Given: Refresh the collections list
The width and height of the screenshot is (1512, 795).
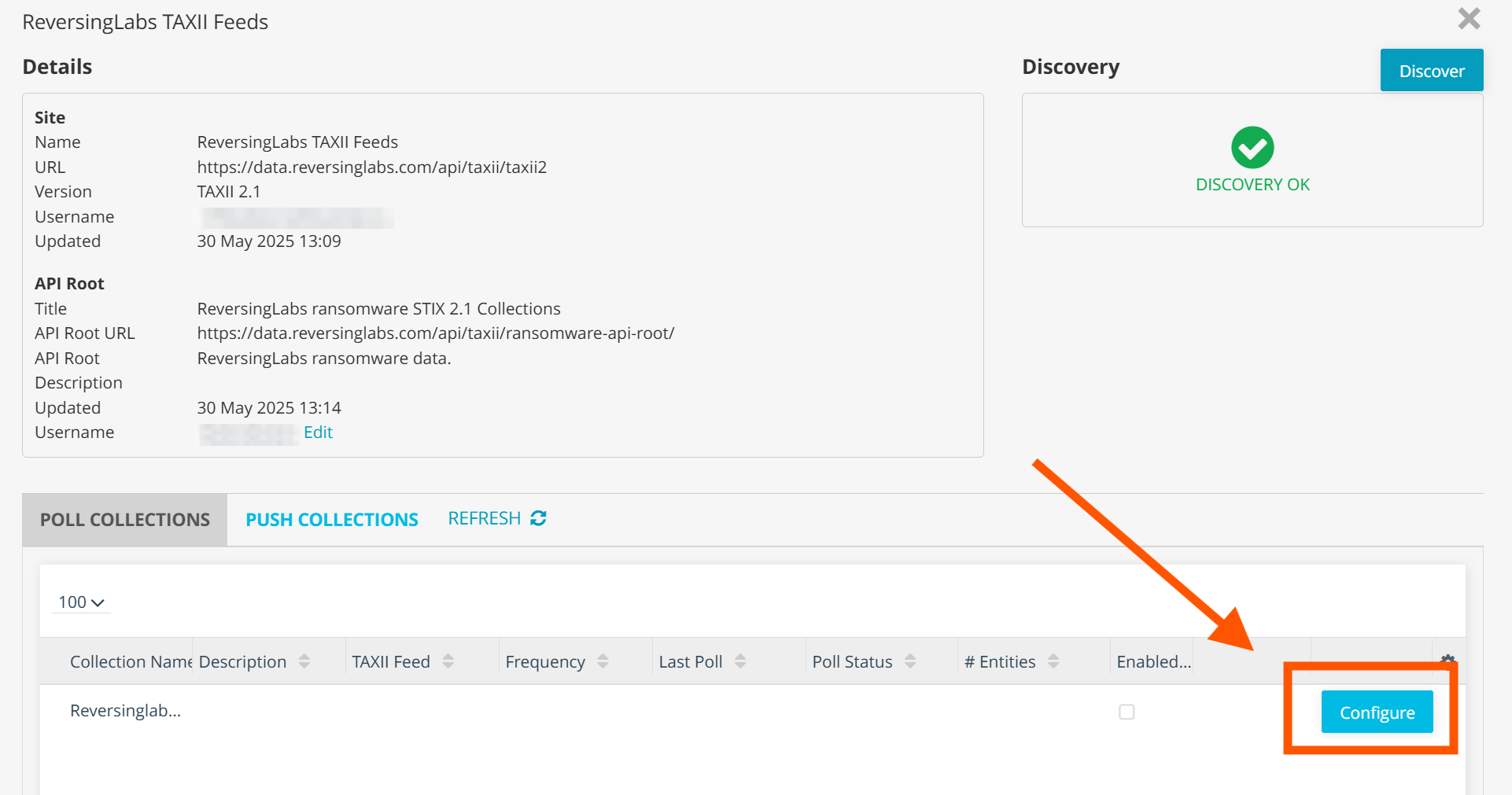Looking at the screenshot, I should click(x=495, y=518).
